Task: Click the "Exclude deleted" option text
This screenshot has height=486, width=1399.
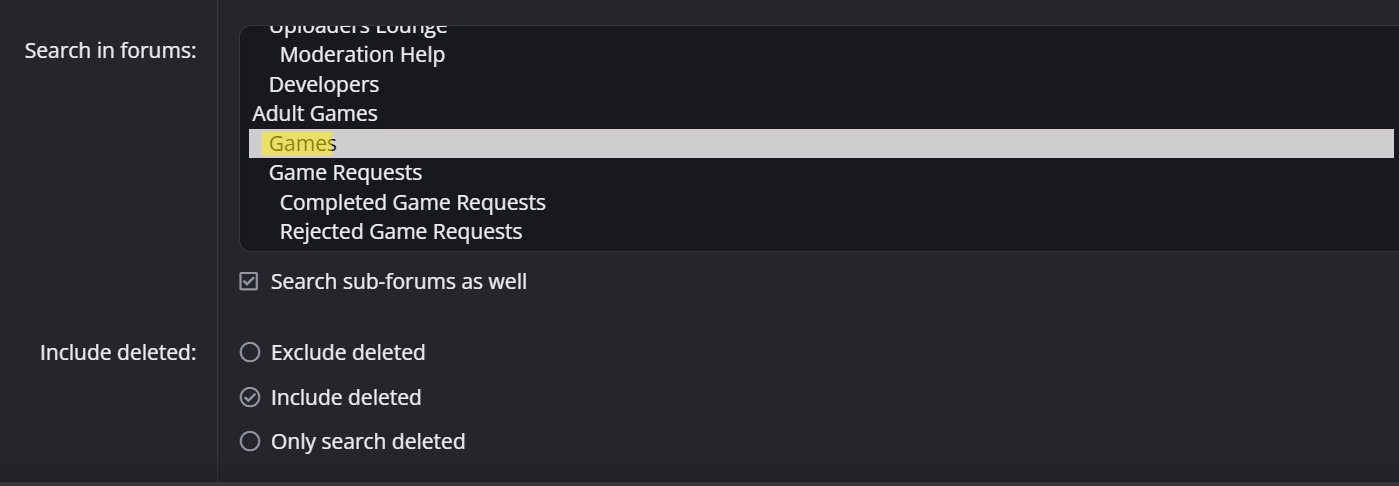Action: [x=348, y=353]
